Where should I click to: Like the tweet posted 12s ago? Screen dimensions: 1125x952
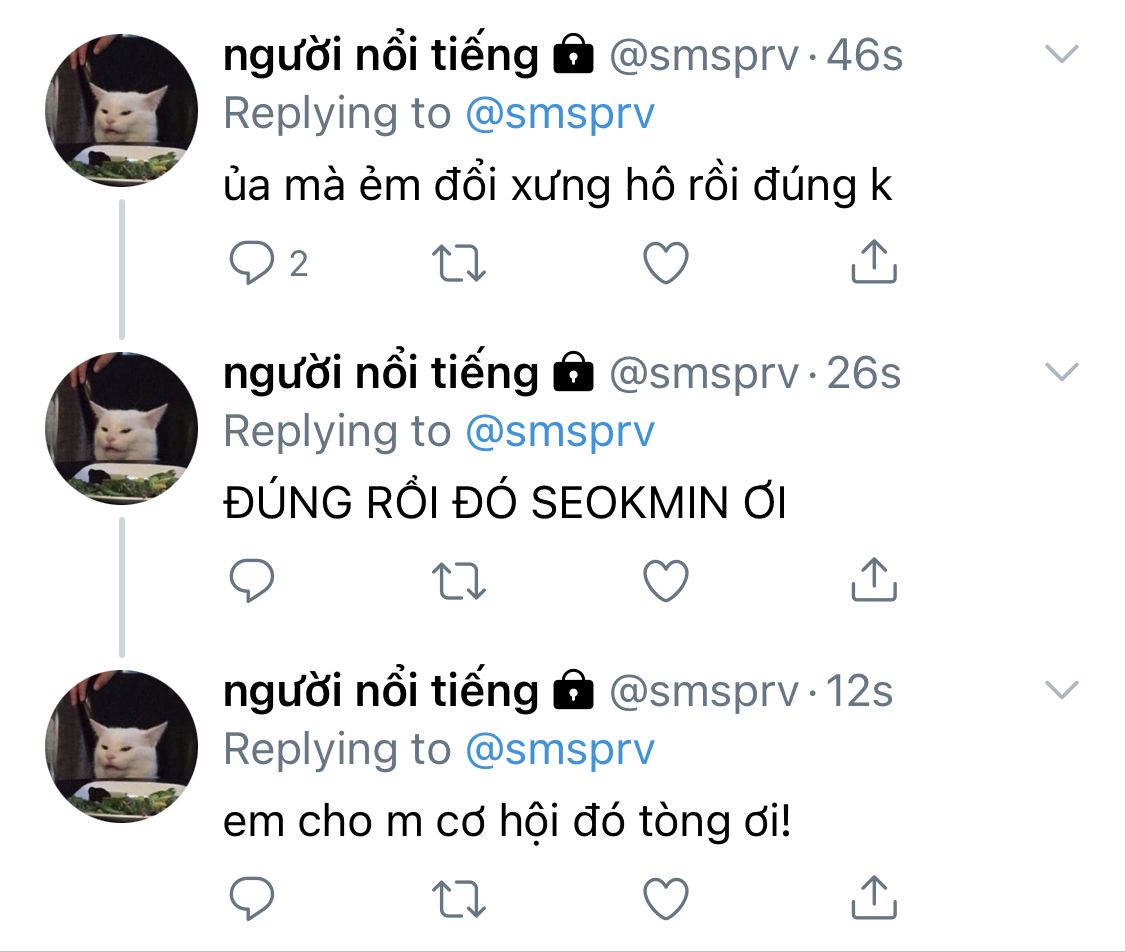665,898
